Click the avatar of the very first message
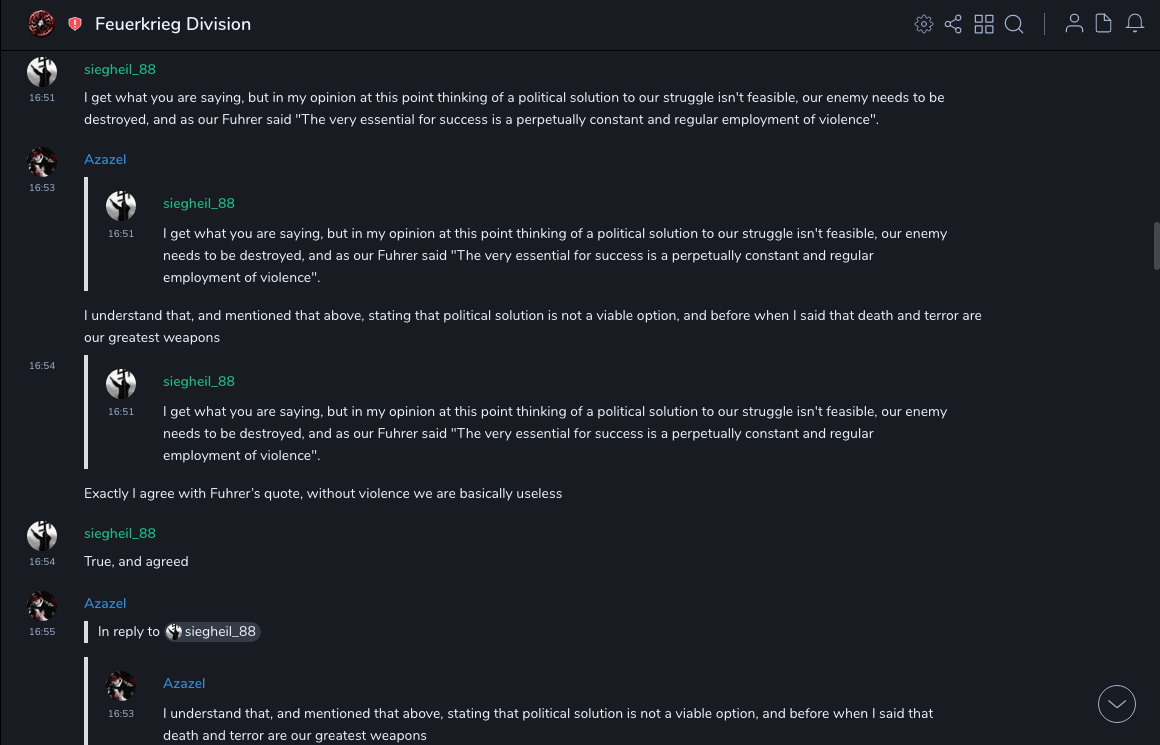 coord(42,72)
